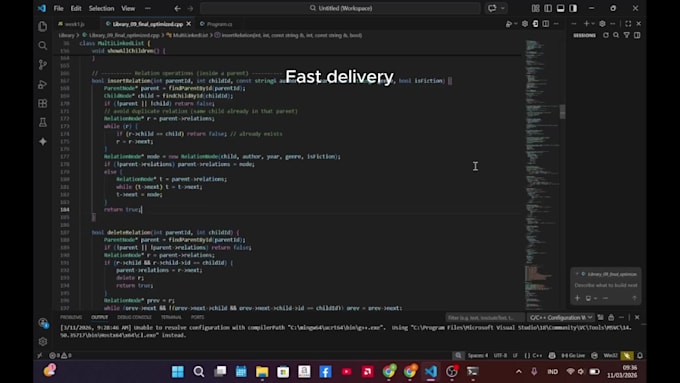Click the Spaces: 4 indentation status item
The height and width of the screenshot is (383, 680).
point(477,355)
